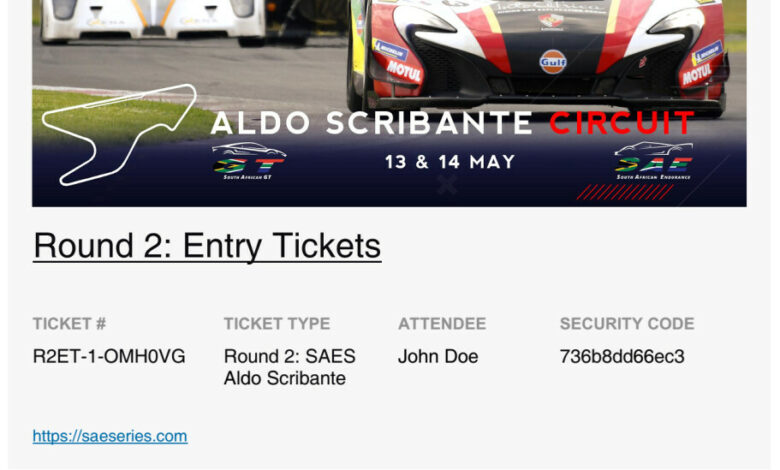Click the right Motul sticker on bumper
The image size is (780, 470).
(697, 73)
